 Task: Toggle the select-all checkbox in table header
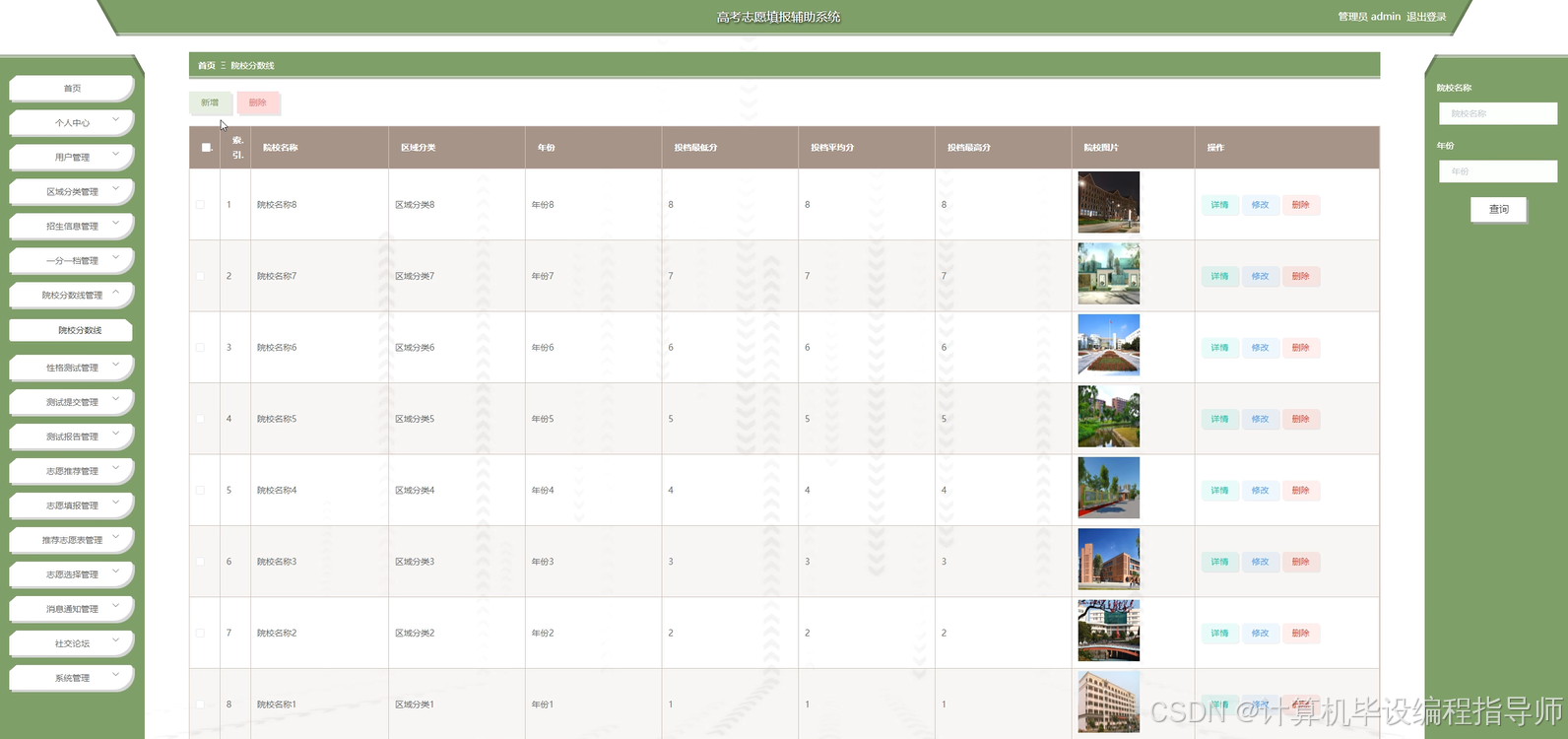pyautogui.click(x=206, y=148)
